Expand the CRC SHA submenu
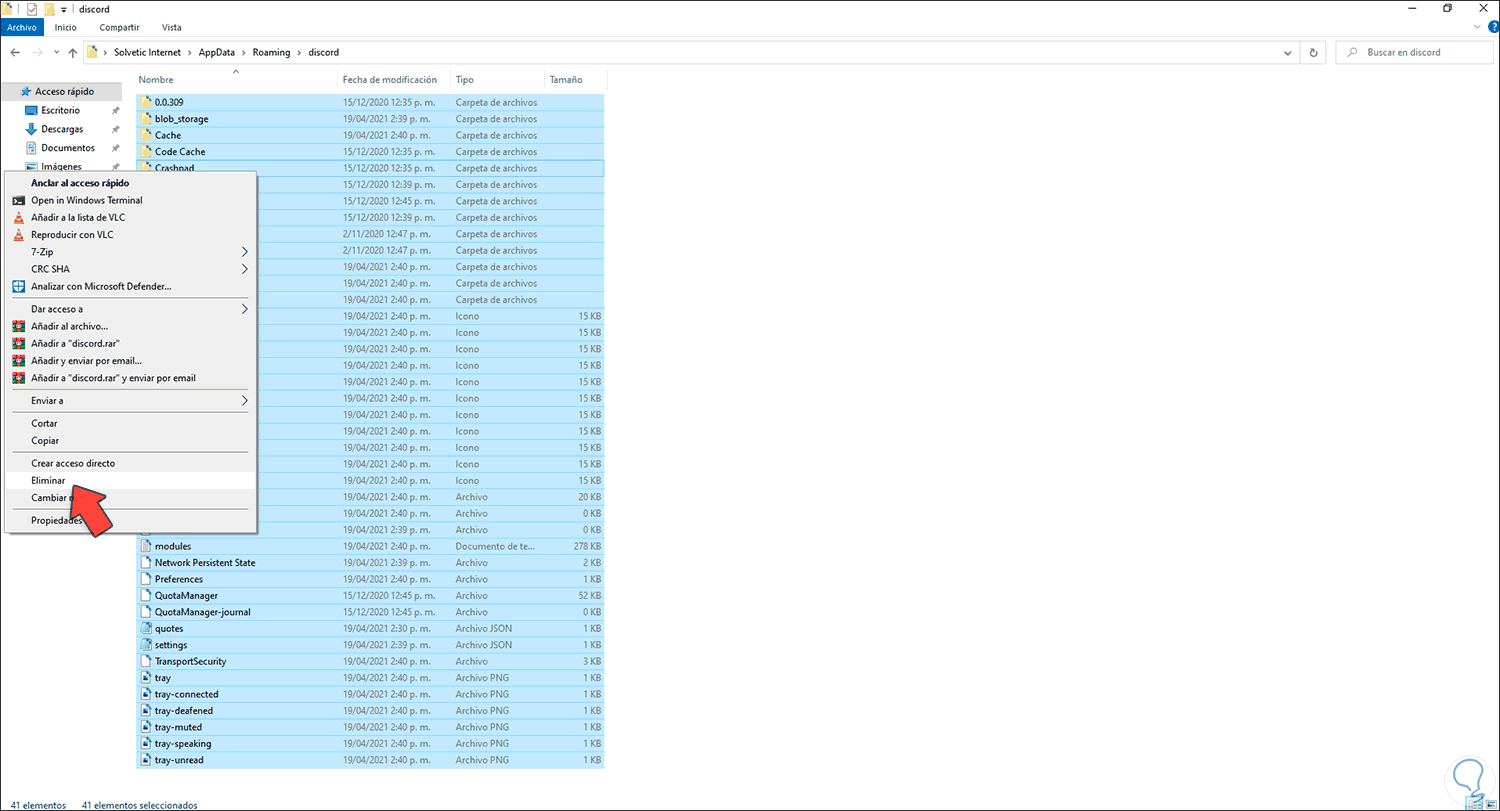Screen dimensions: 1500x811 [x=131, y=269]
